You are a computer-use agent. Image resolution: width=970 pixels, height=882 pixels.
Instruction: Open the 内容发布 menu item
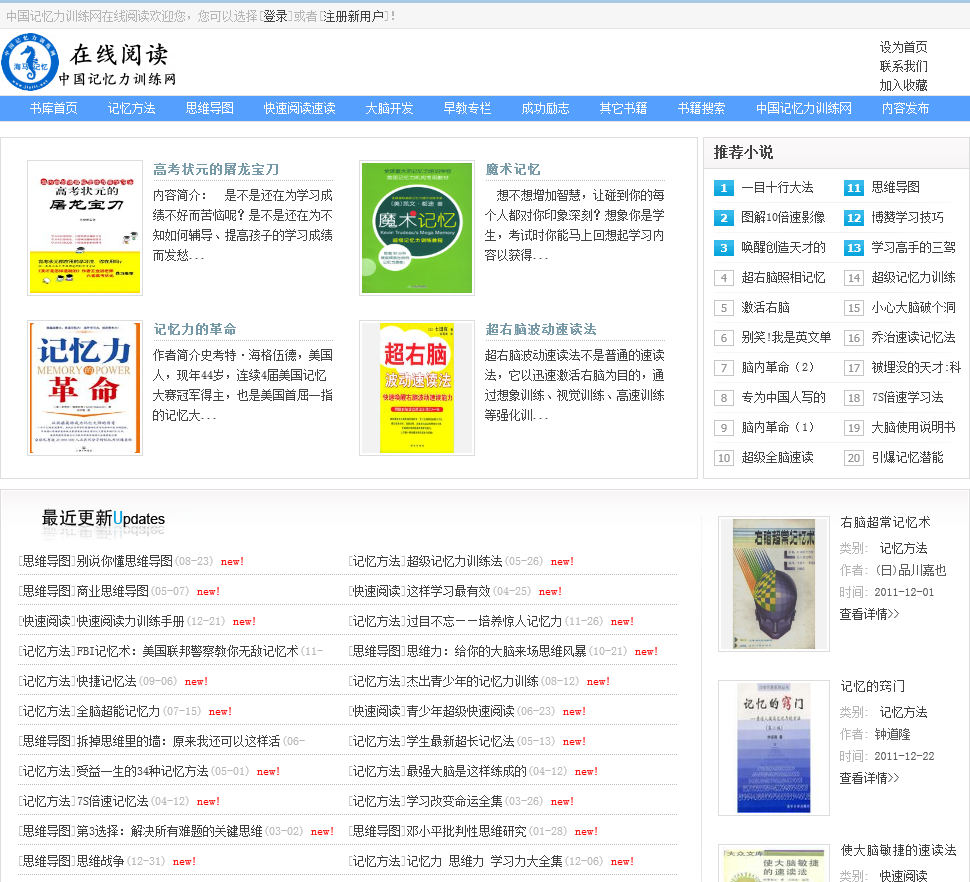point(905,108)
